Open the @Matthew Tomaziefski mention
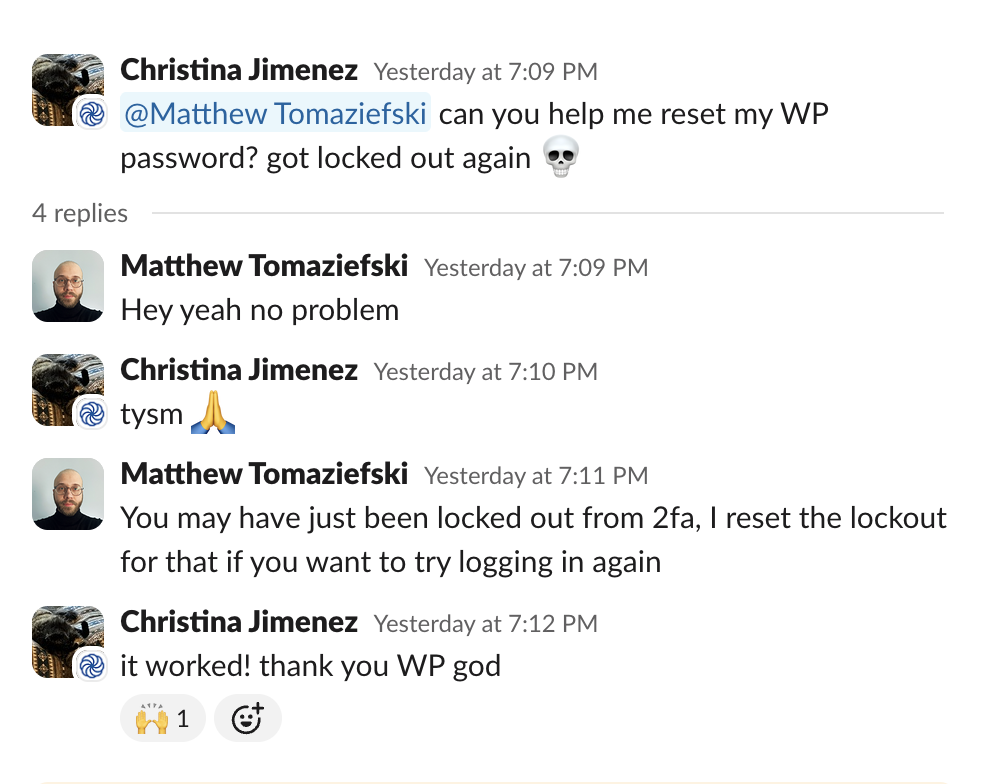988x784 pixels. point(275,114)
